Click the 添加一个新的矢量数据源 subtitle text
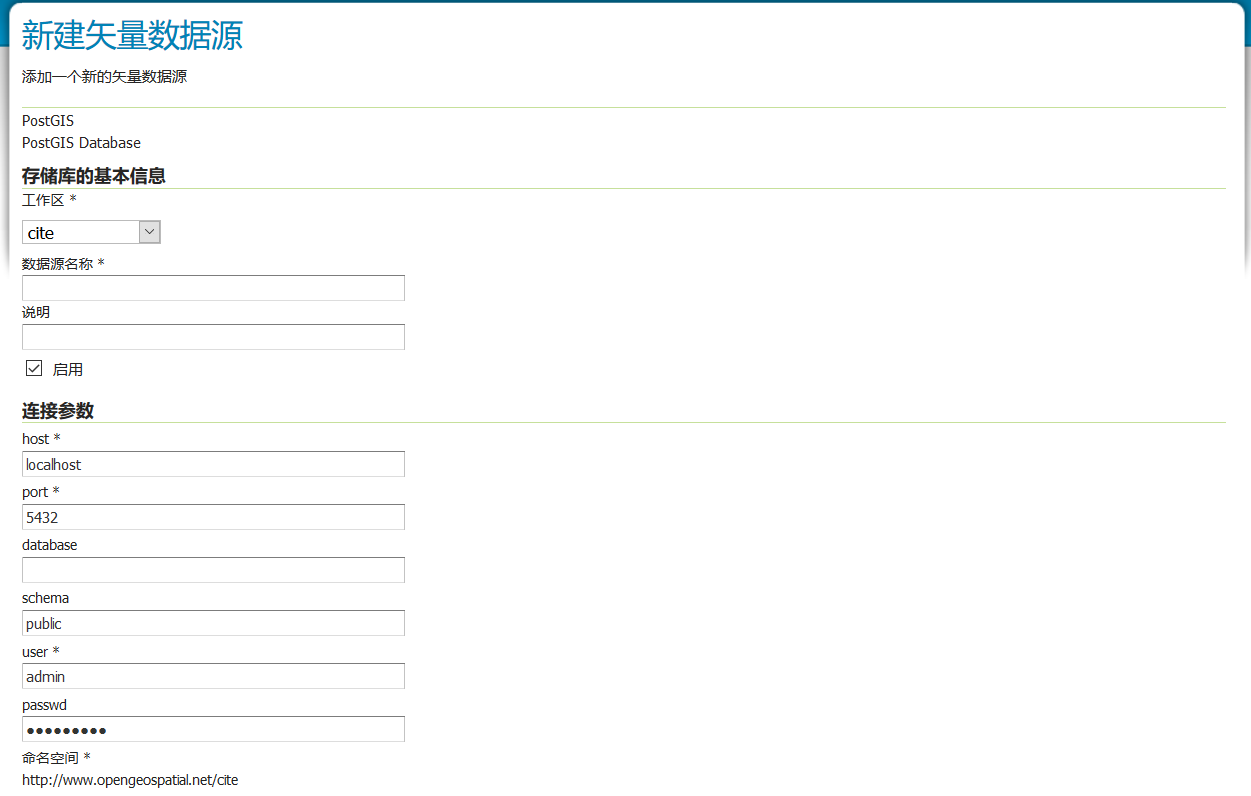 click(104, 76)
